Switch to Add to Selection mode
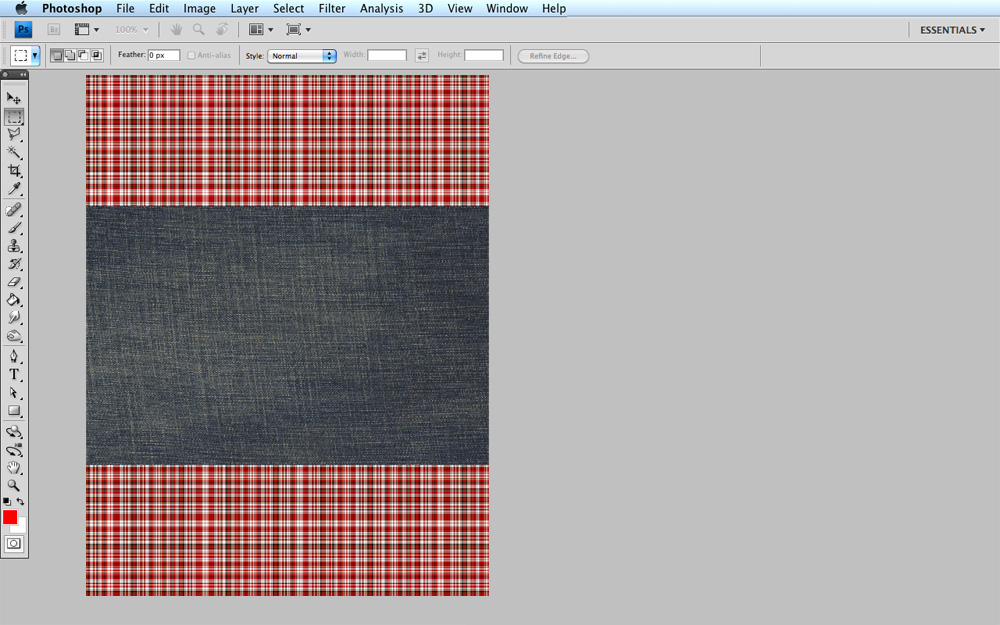 pyautogui.click(x=72, y=55)
